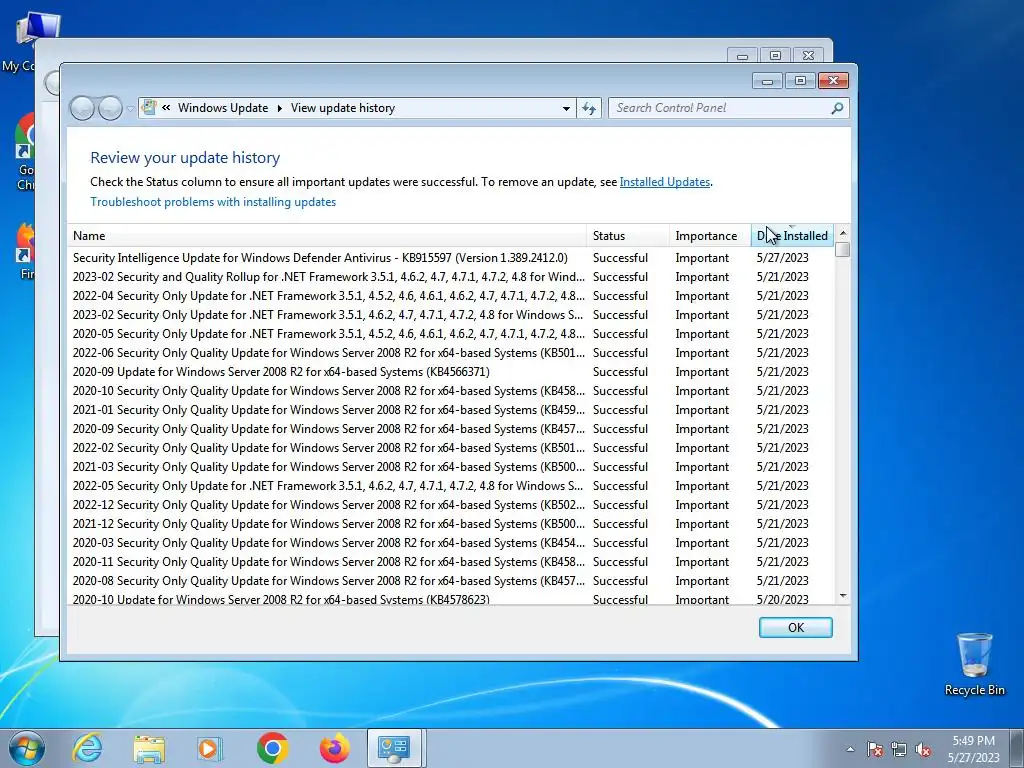Launch Google Chrome from taskbar

[272, 748]
